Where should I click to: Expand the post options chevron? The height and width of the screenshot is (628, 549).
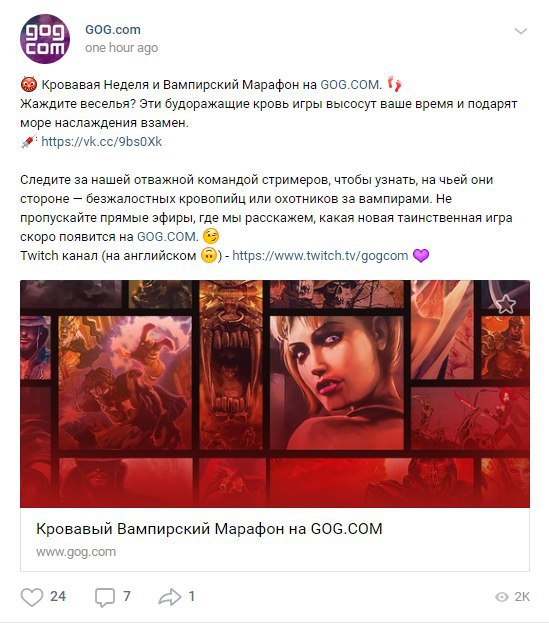[521, 31]
